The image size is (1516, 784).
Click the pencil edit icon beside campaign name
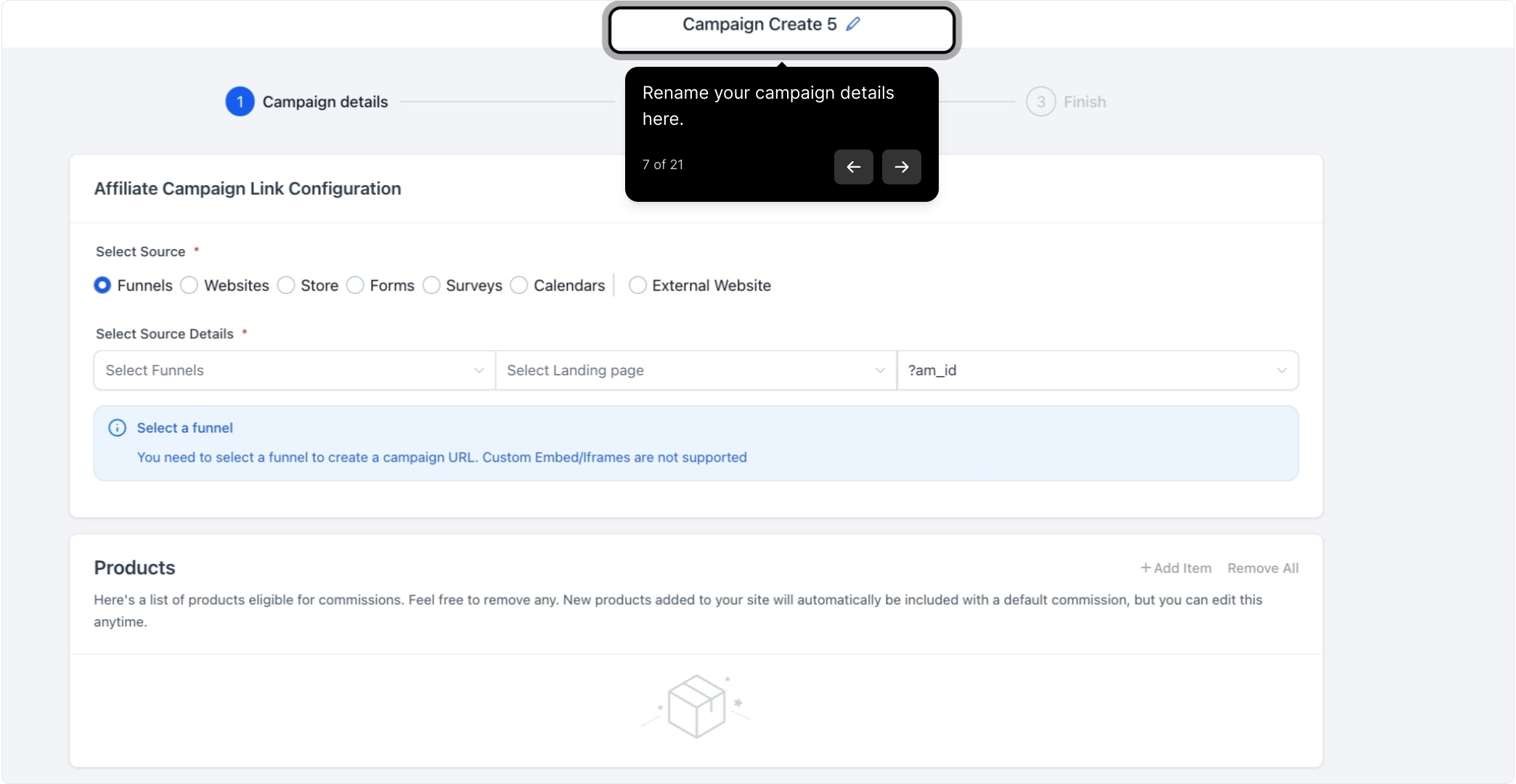point(853,24)
